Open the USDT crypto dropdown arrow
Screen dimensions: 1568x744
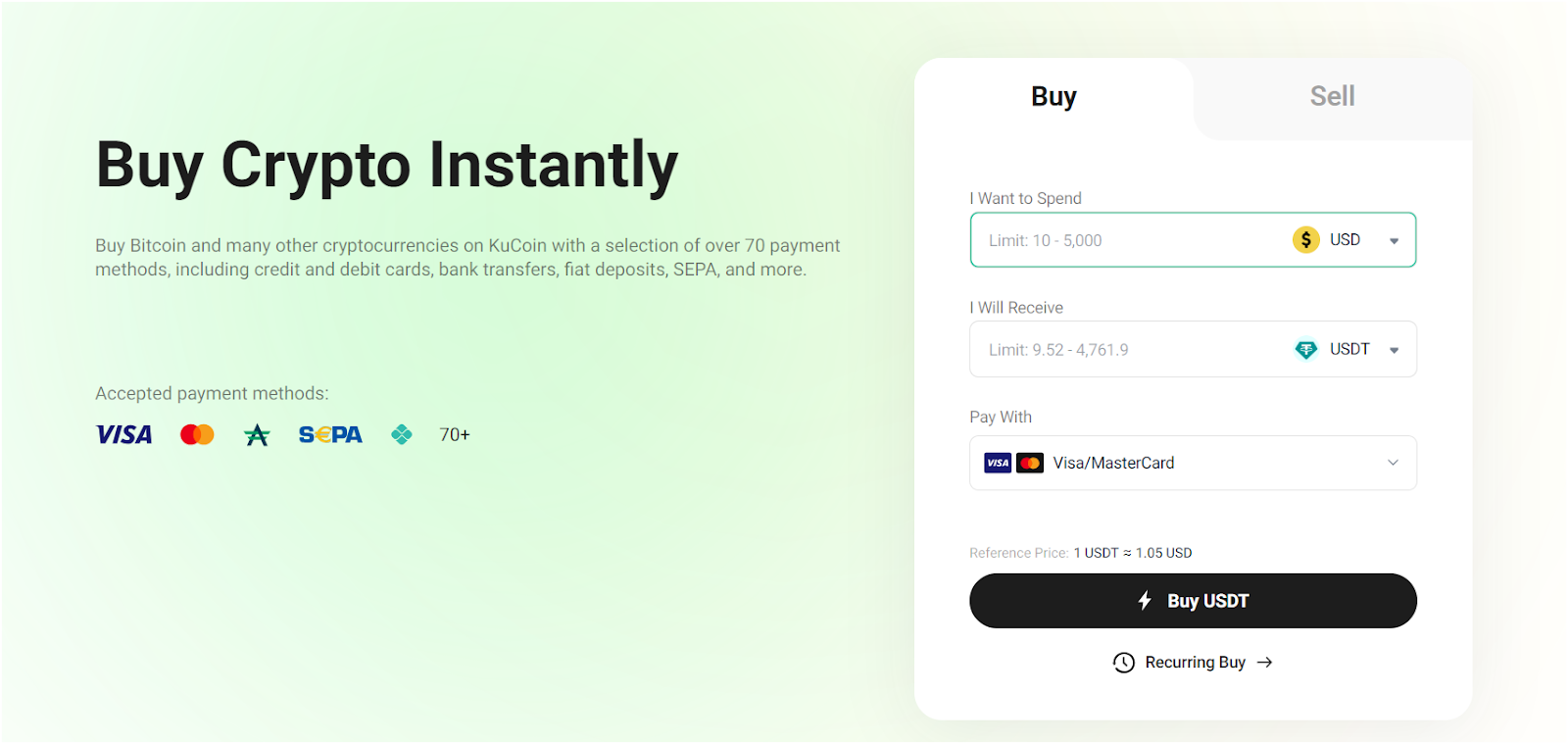[x=1394, y=350]
